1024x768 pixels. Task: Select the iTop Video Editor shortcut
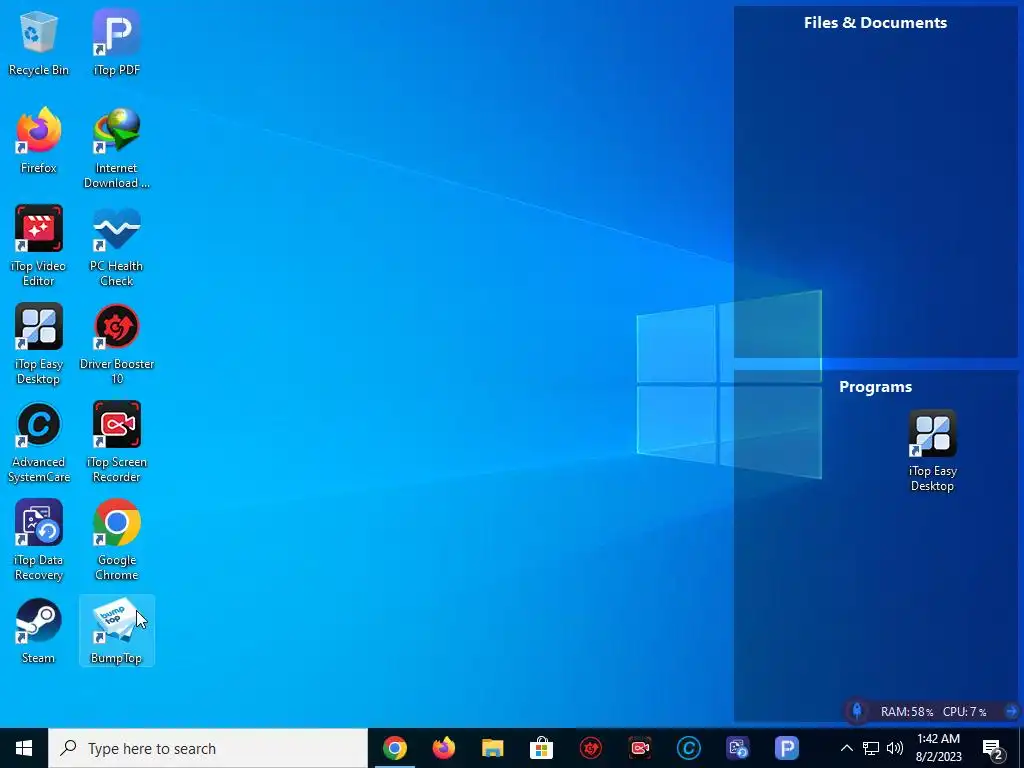pyautogui.click(x=39, y=246)
